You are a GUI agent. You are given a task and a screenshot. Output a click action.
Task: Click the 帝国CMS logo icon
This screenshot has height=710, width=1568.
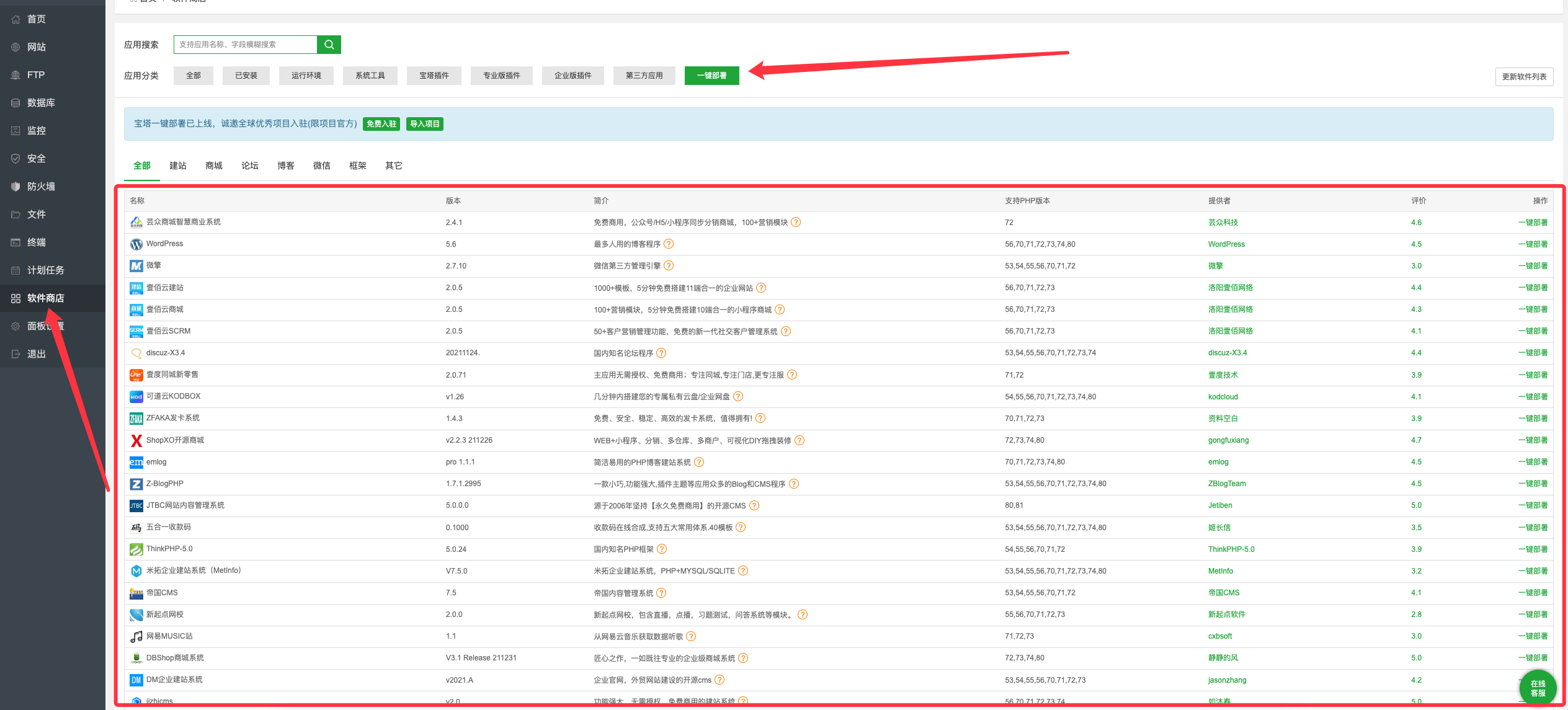(136, 593)
